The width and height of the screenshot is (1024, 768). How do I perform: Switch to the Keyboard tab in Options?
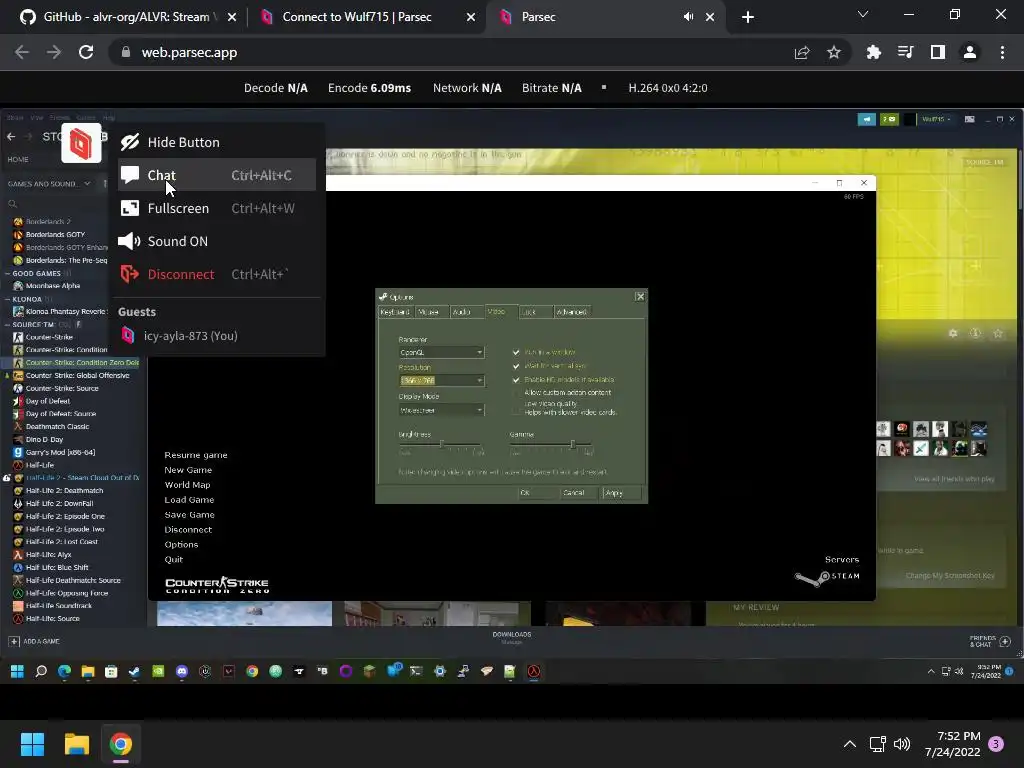click(x=395, y=312)
